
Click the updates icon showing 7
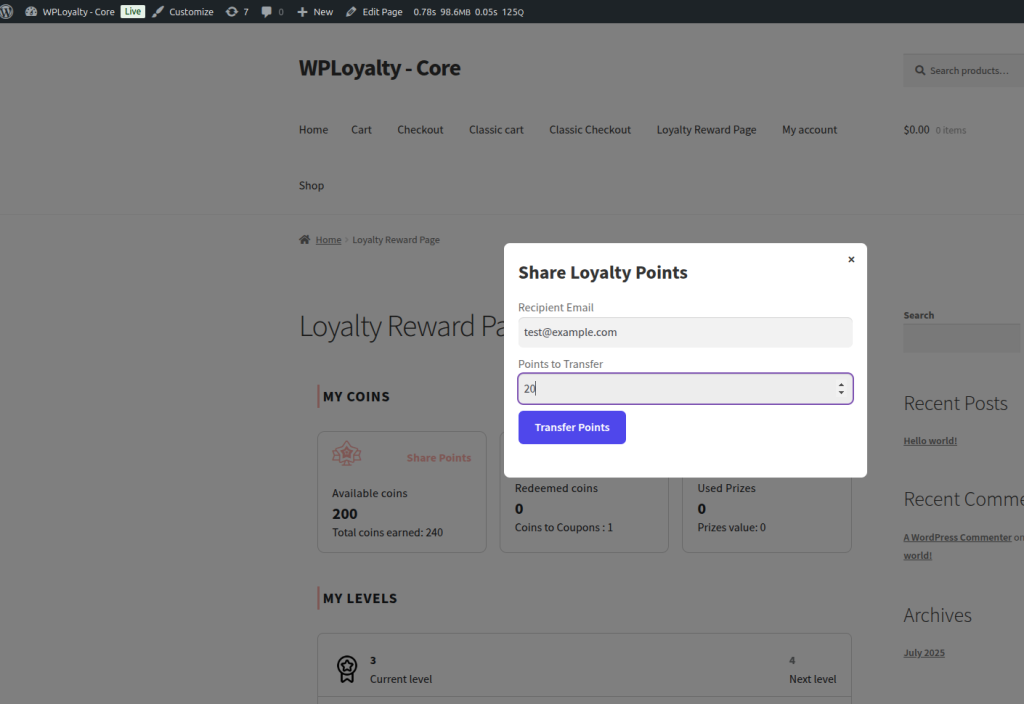click(x=233, y=11)
